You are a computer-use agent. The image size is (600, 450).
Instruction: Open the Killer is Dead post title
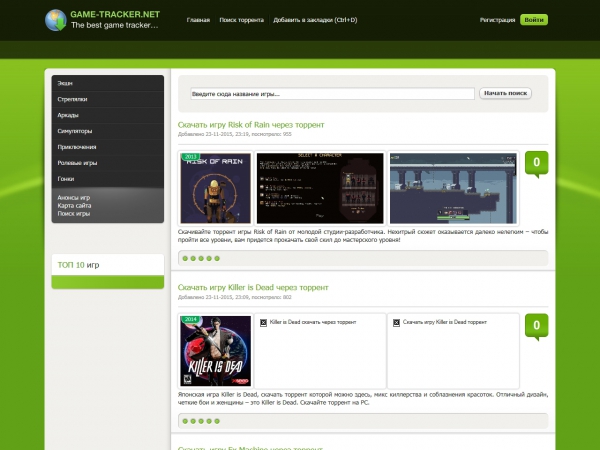pos(253,287)
